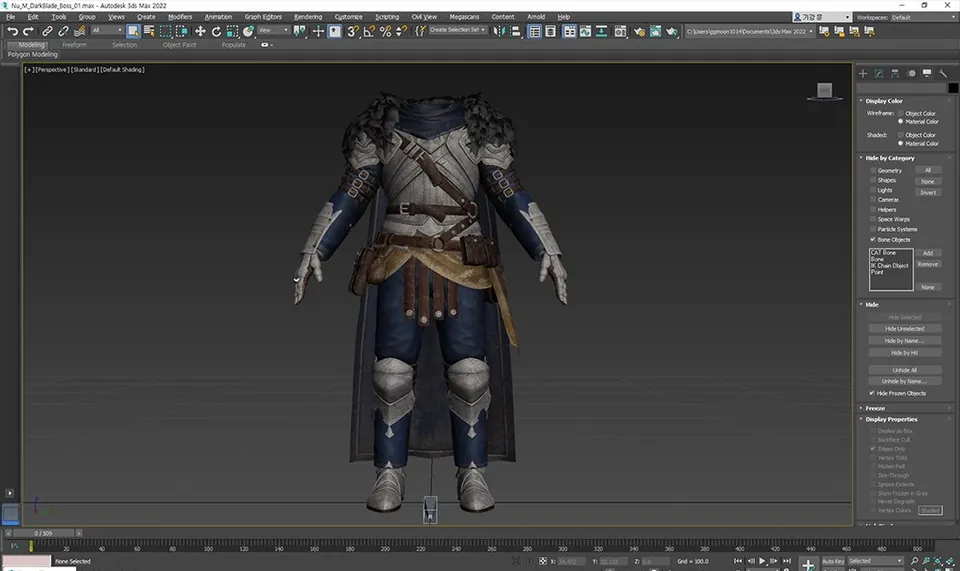
Task: Click the time slider showing 0 / 509
Action: point(43,533)
